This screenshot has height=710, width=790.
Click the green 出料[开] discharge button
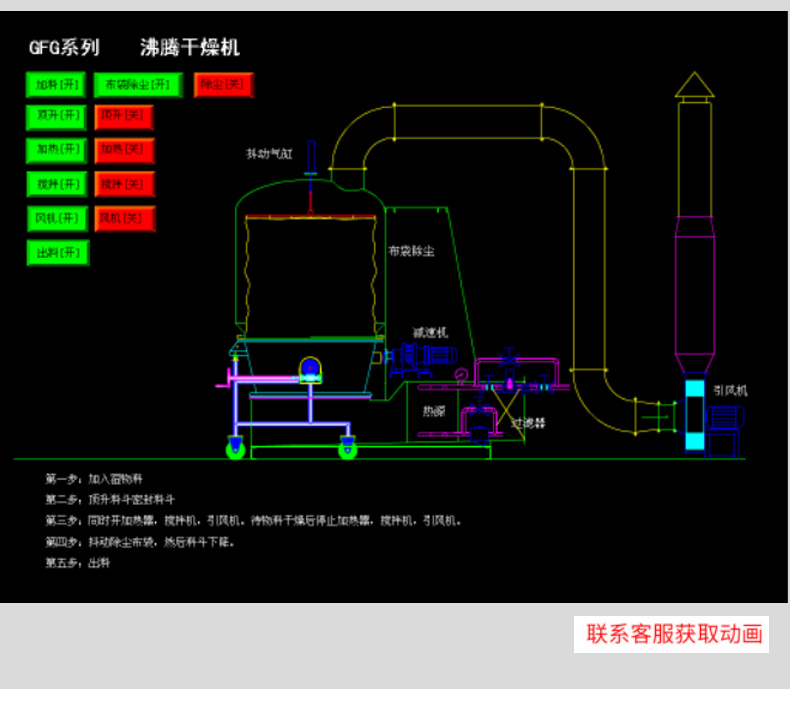57,252
